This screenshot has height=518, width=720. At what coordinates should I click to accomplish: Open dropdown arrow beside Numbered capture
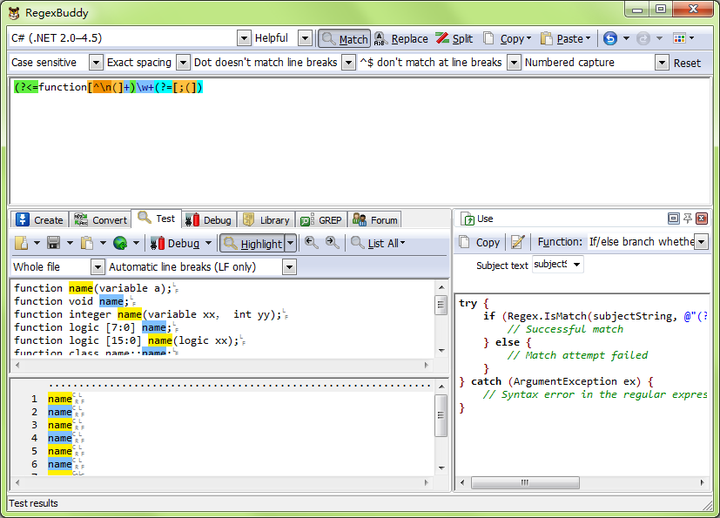pos(662,62)
